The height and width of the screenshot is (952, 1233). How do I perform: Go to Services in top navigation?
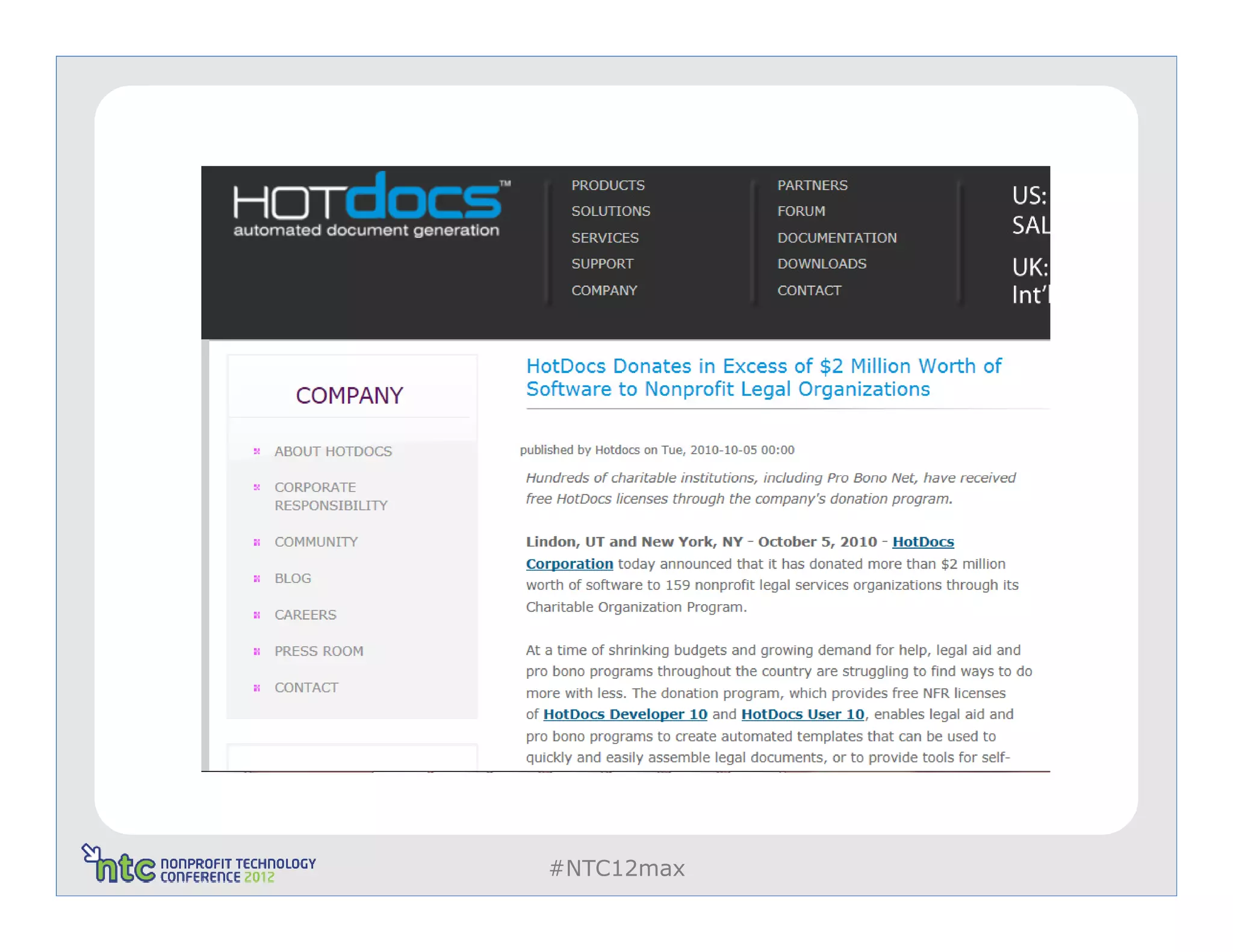(x=604, y=238)
